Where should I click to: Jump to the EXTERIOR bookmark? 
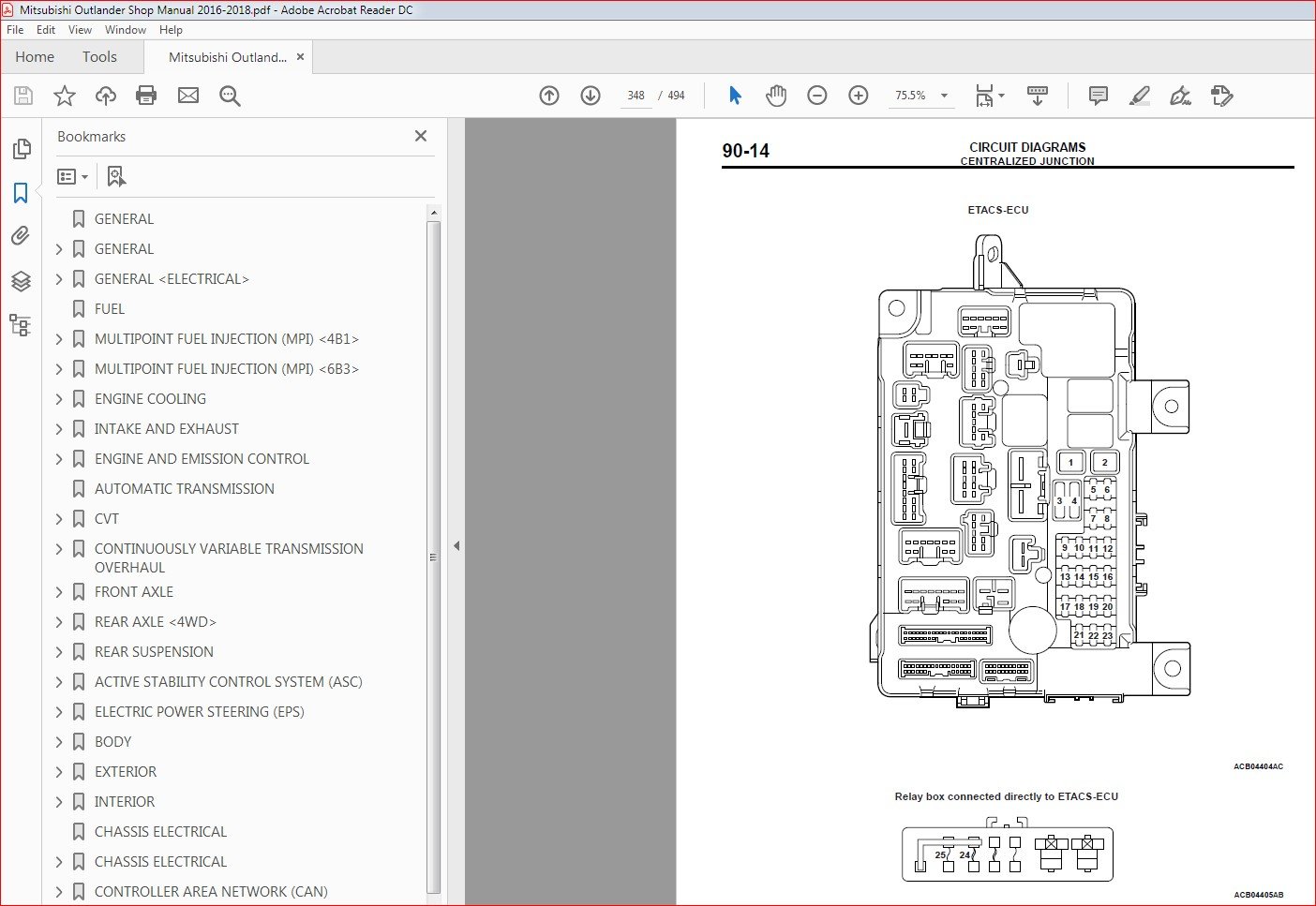point(126,772)
